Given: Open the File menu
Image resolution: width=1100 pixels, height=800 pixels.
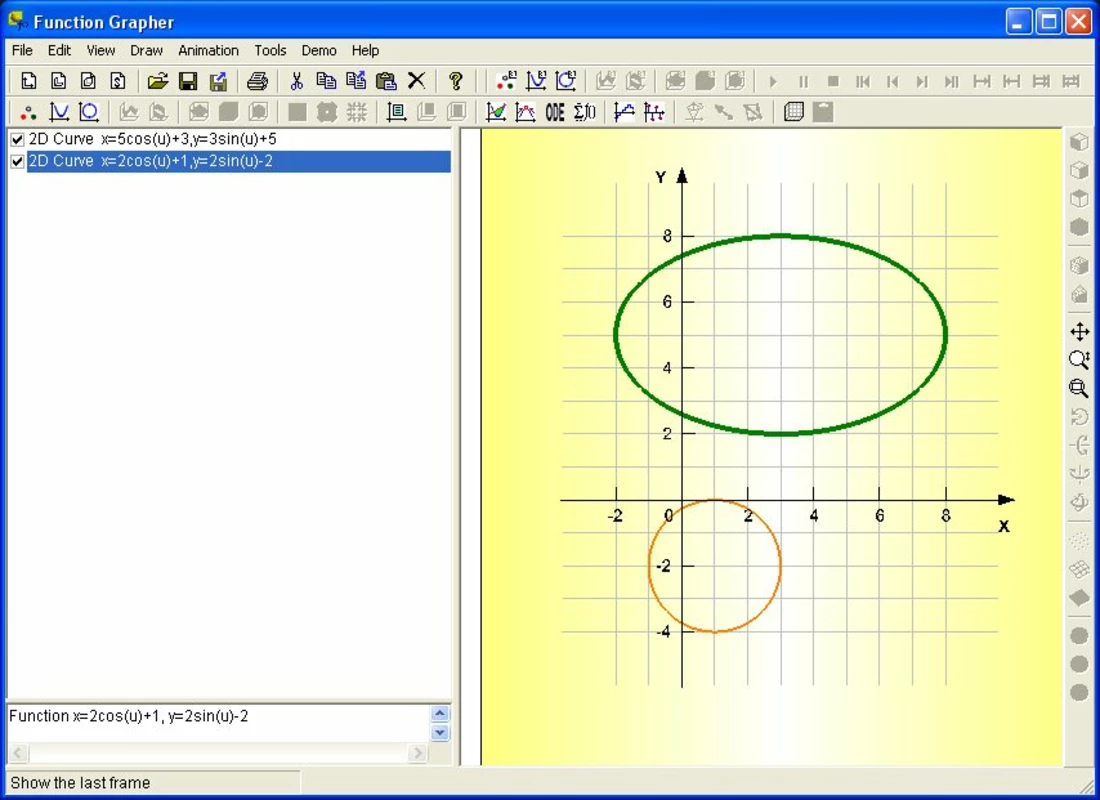Looking at the screenshot, I should (x=22, y=51).
